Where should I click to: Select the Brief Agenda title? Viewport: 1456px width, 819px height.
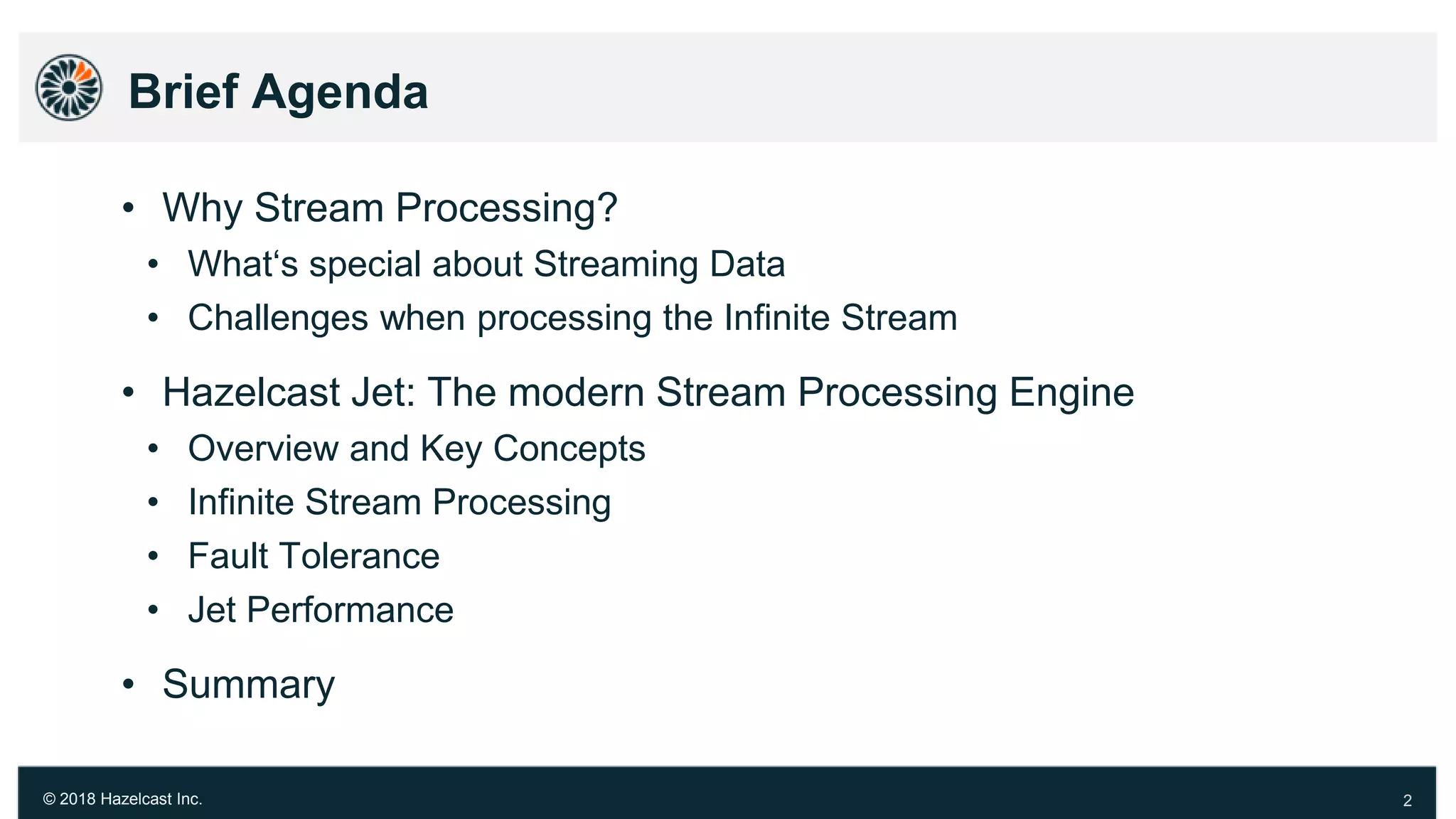point(278,92)
